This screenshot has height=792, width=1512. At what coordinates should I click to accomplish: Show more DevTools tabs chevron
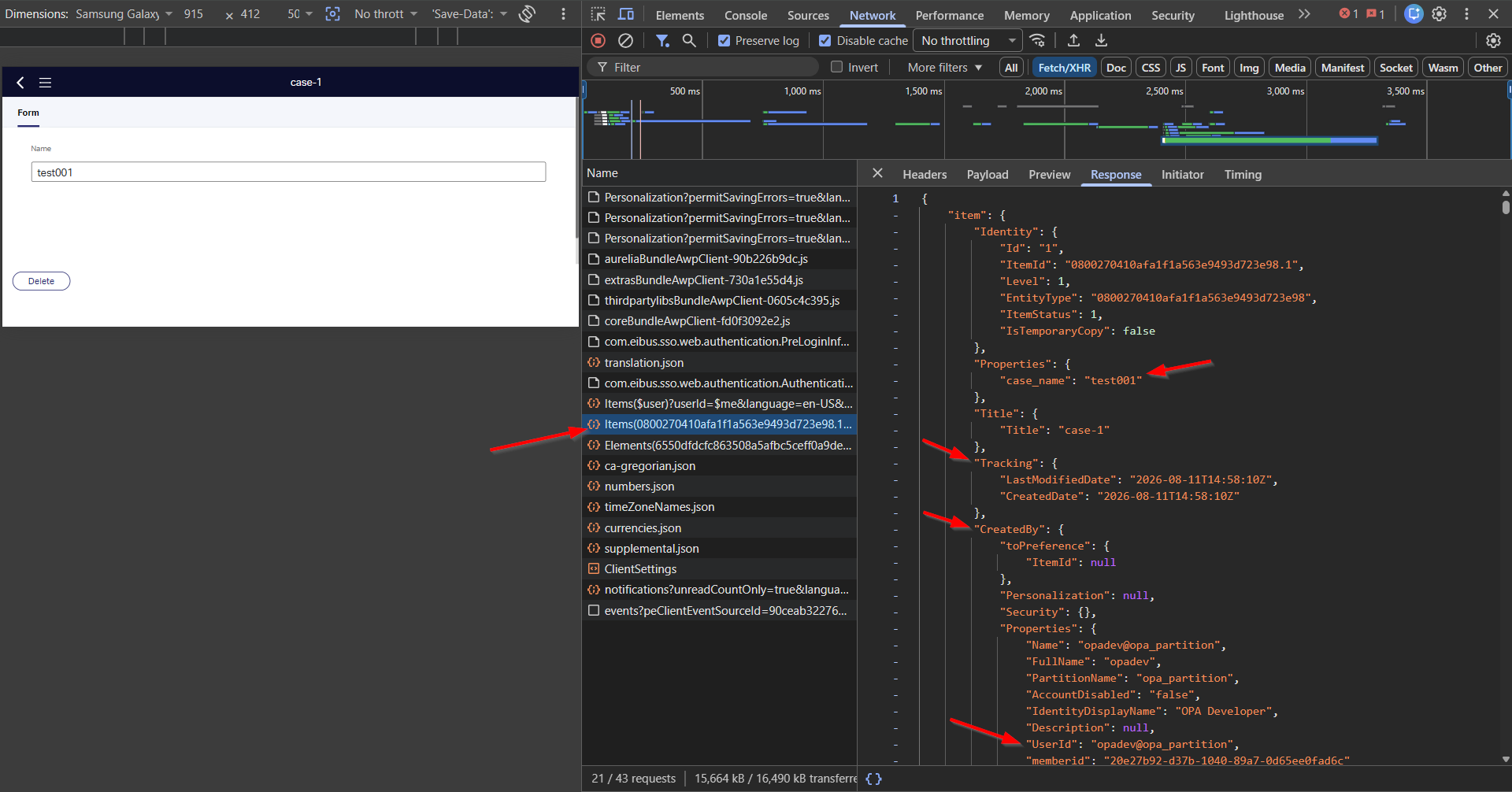point(1304,14)
